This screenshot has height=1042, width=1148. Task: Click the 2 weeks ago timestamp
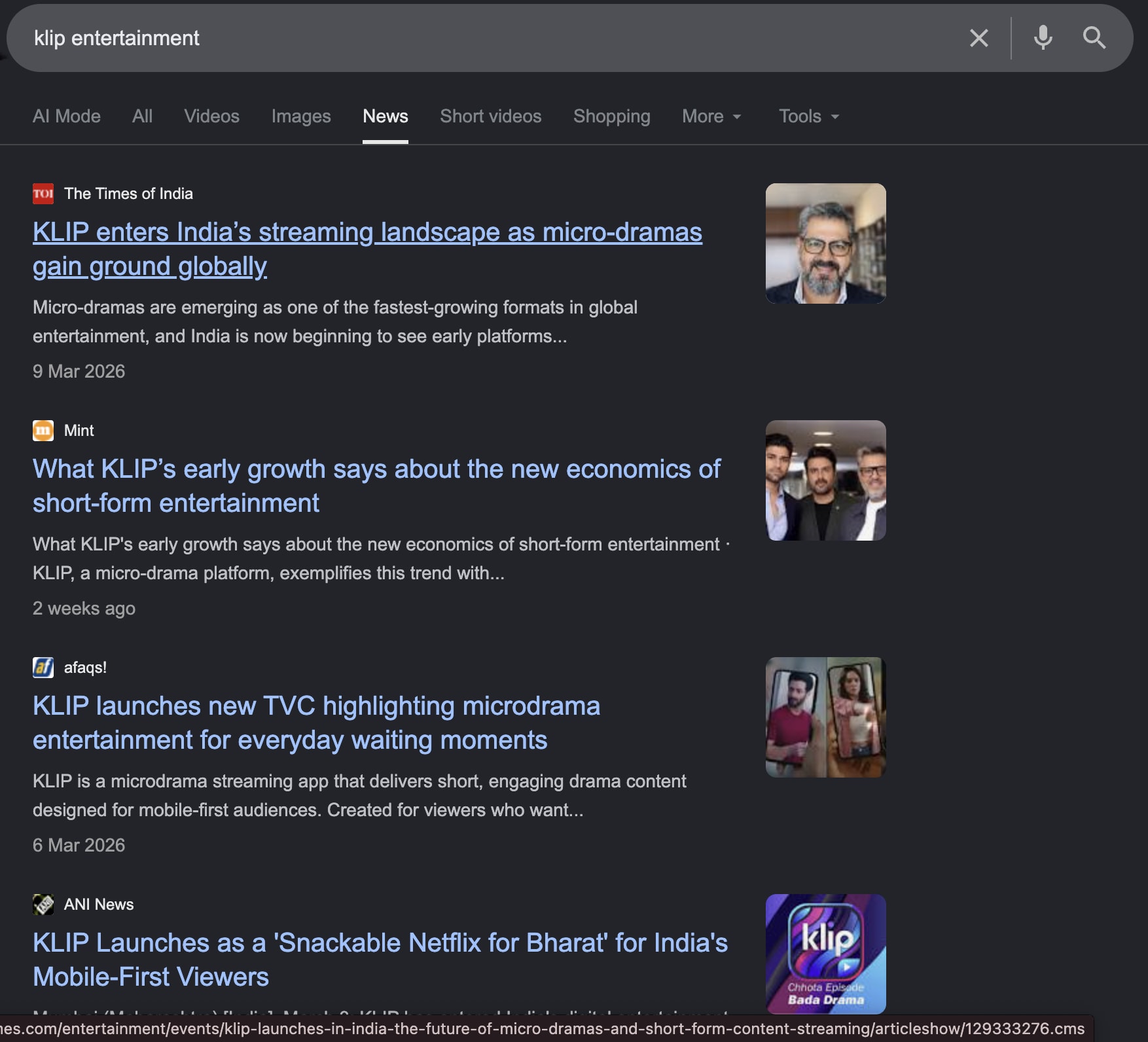(84, 609)
